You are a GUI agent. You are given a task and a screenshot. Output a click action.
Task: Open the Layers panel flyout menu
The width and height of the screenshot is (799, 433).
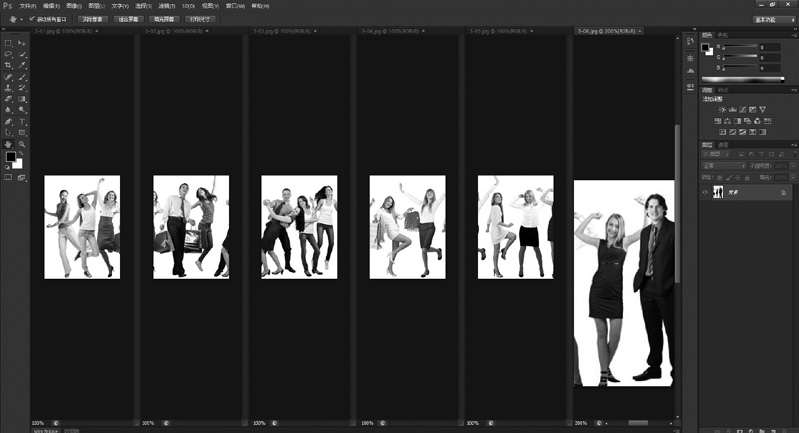(x=794, y=145)
